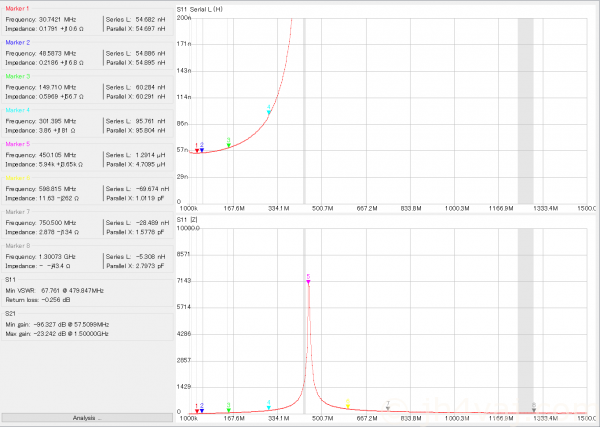Click the S21 summary section heading
Image resolution: width=600 pixels, height=427 pixels.
10,314
